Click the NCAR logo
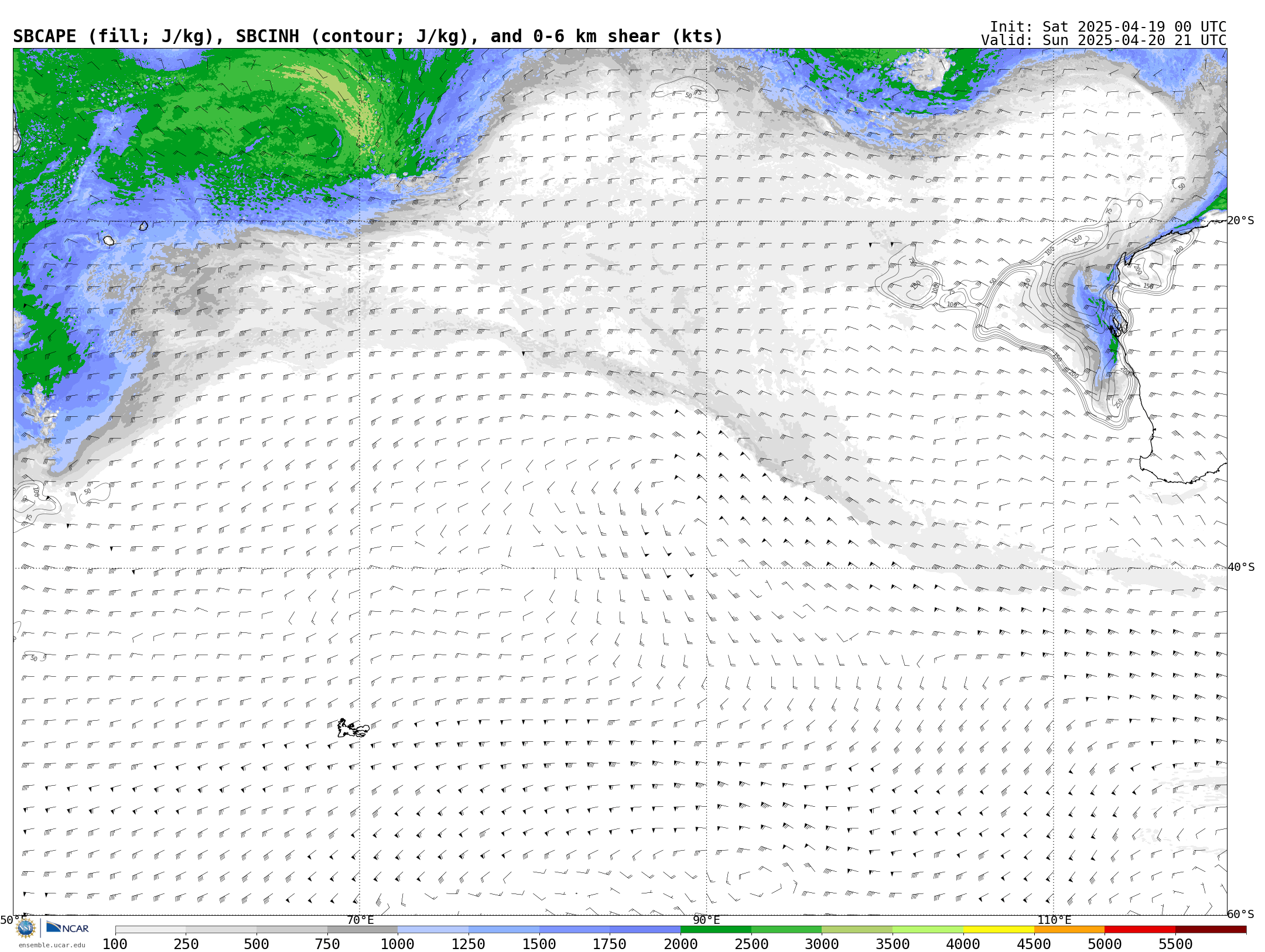The image size is (1265, 952). [x=67, y=927]
